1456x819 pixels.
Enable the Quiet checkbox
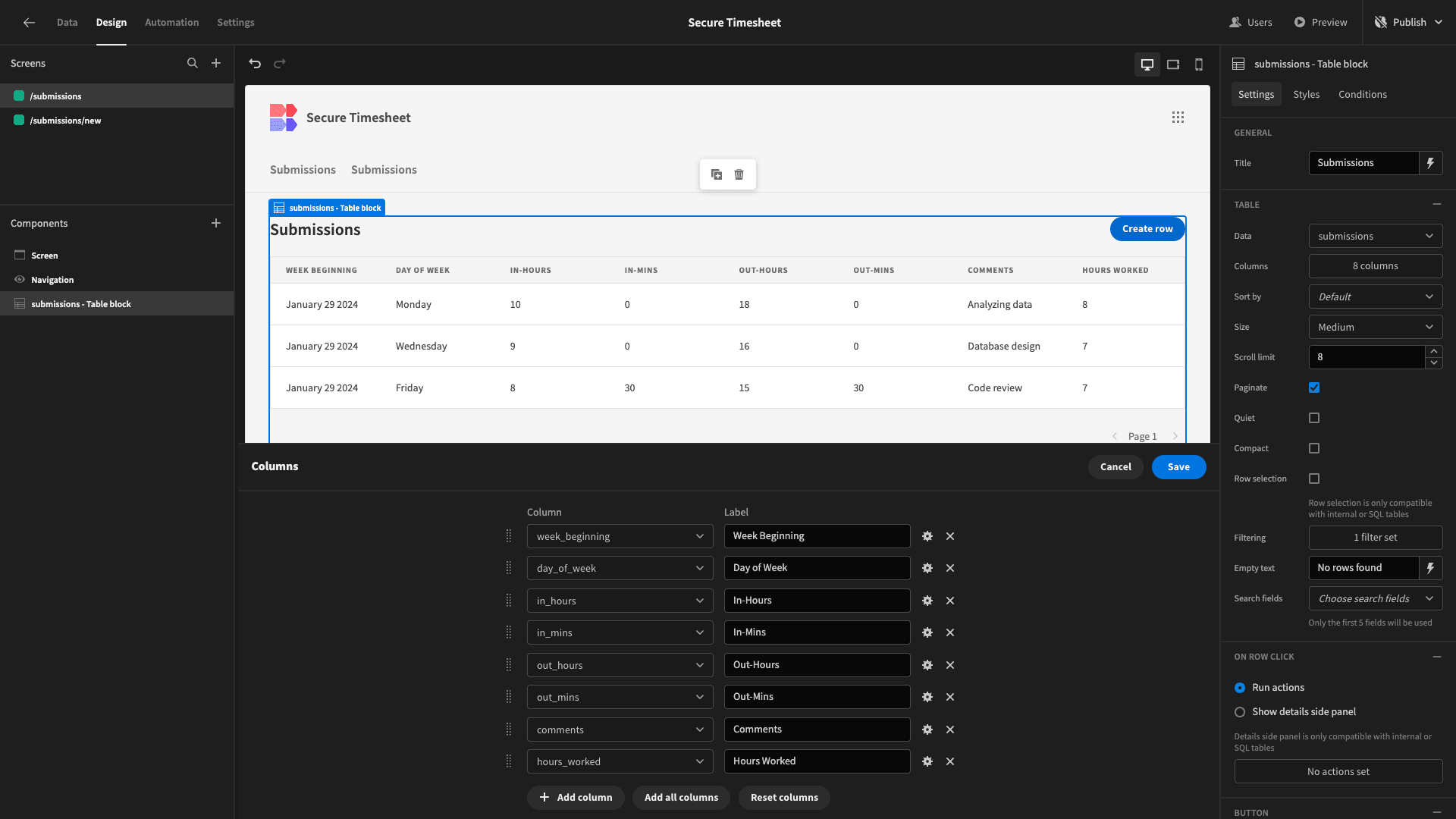tap(1314, 418)
